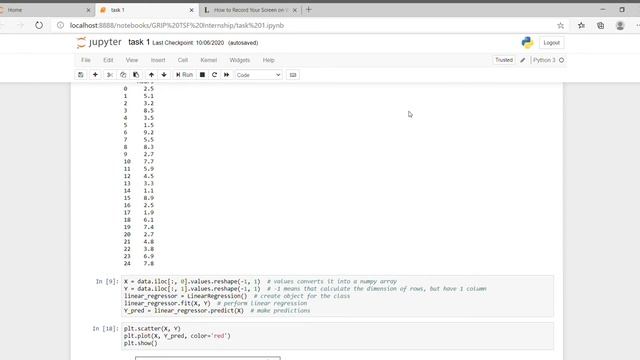This screenshot has width=640, height=360.
Task: Click the Trusted notebook button
Action: pos(504,60)
